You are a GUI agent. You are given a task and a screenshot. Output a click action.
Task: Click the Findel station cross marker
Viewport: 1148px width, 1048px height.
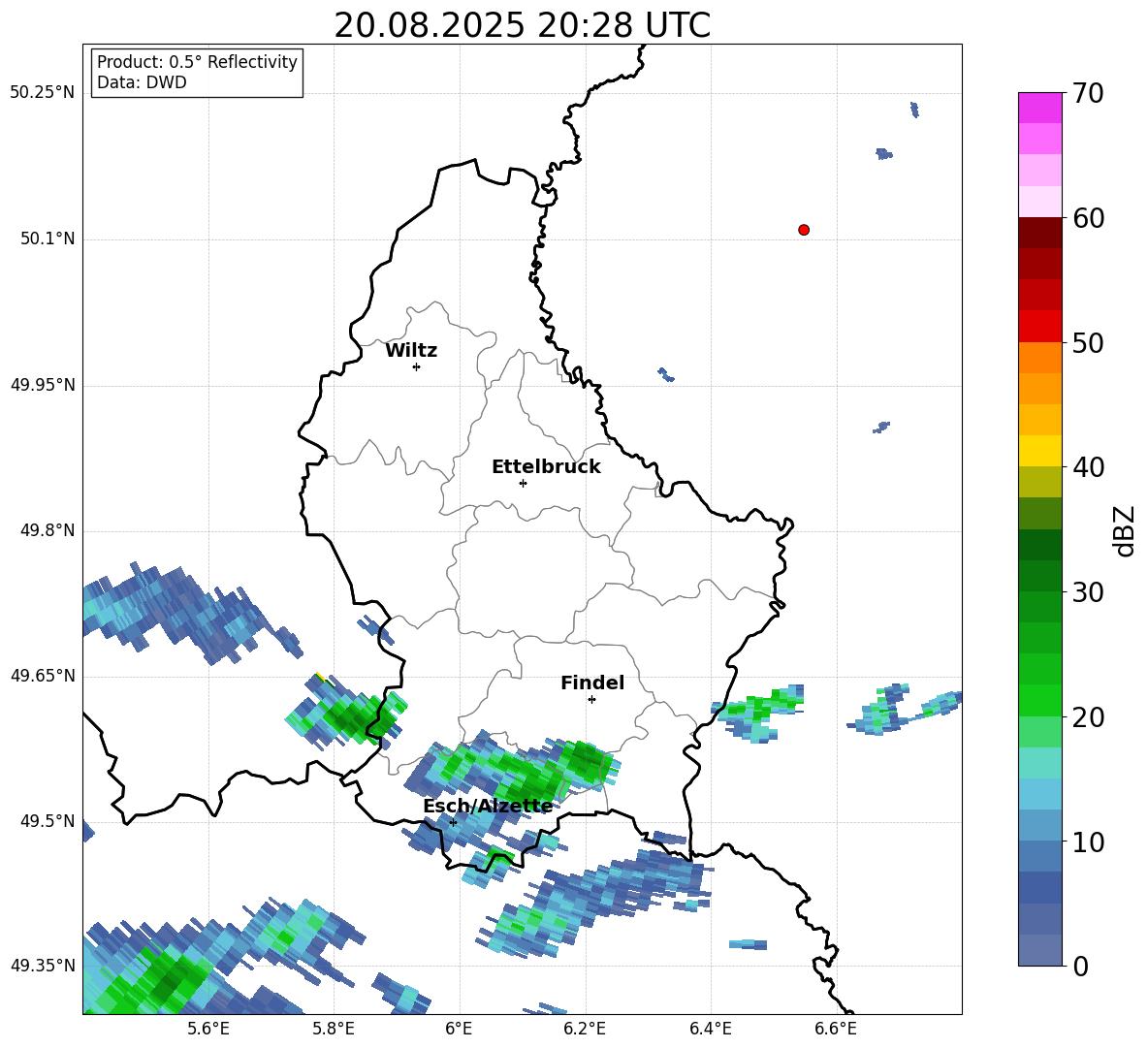pyautogui.click(x=591, y=700)
